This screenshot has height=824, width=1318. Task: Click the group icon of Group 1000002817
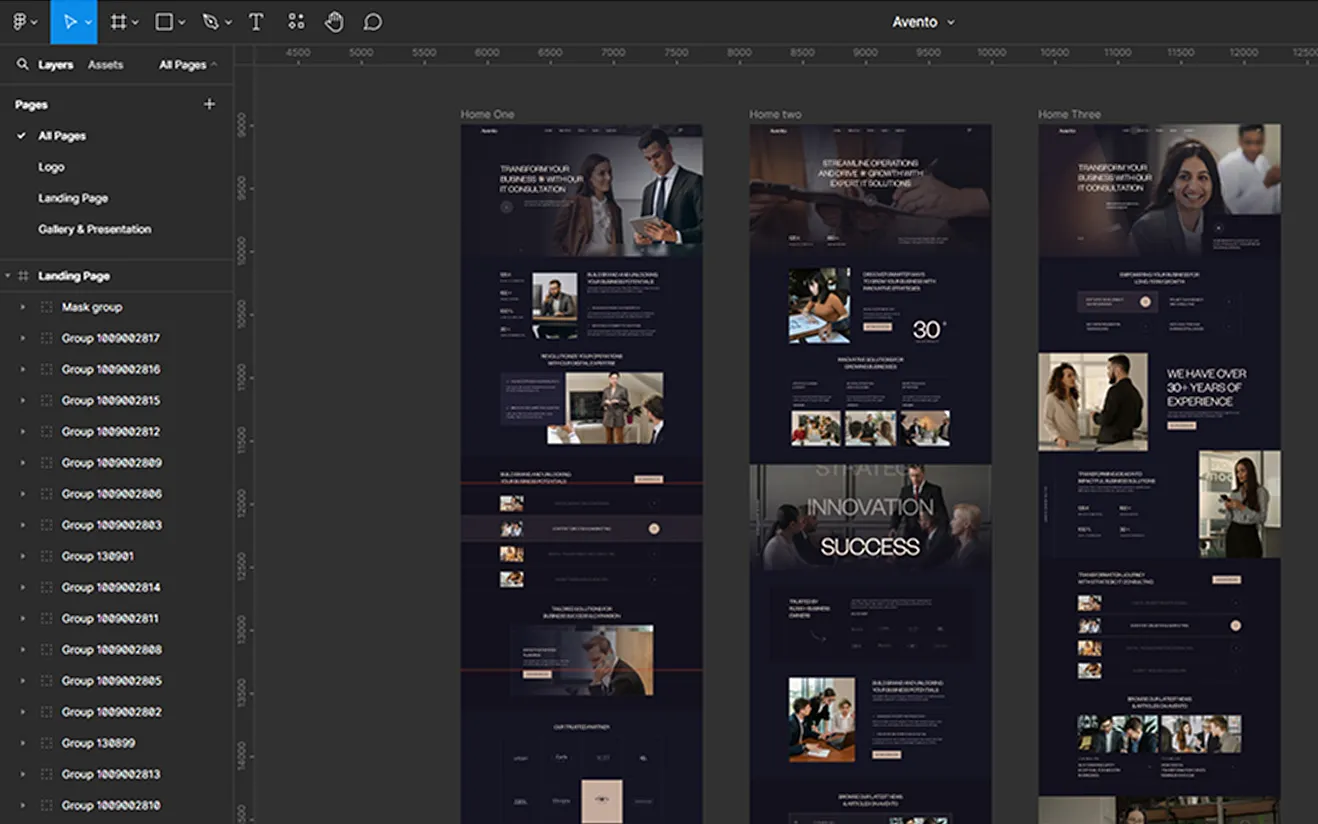coord(46,338)
